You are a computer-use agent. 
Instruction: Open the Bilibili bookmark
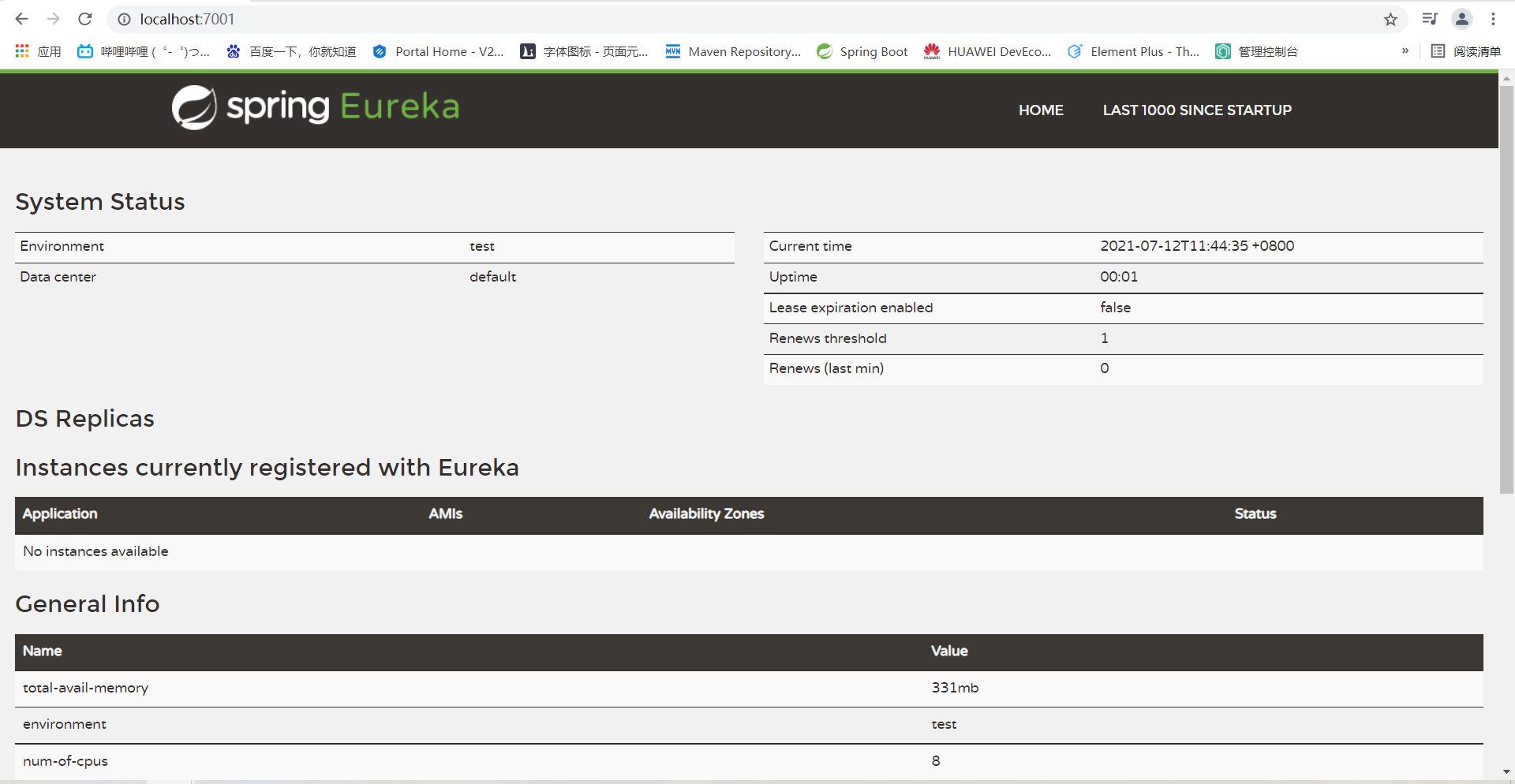(144, 51)
